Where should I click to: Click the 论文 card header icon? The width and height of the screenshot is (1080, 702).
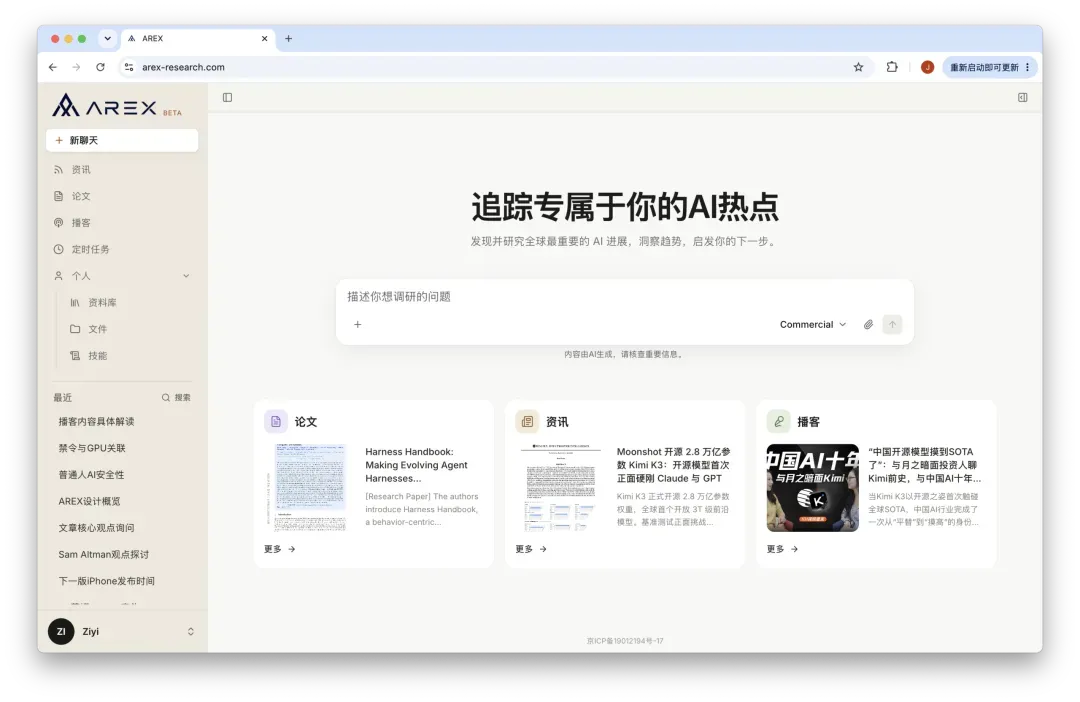point(276,422)
